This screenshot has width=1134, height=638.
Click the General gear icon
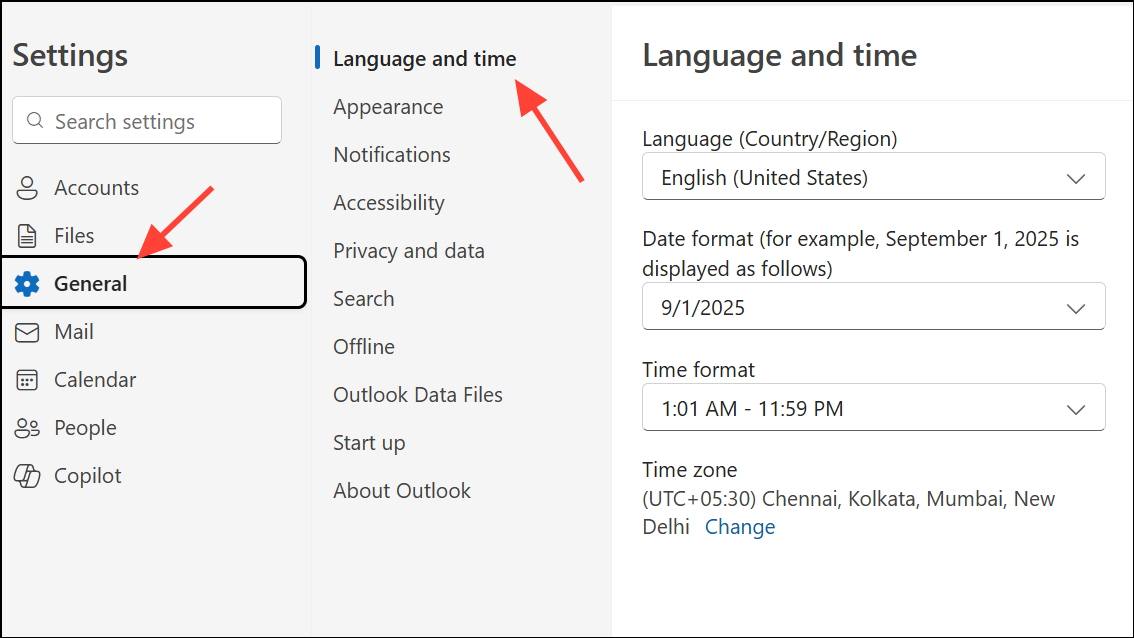coord(27,284)
